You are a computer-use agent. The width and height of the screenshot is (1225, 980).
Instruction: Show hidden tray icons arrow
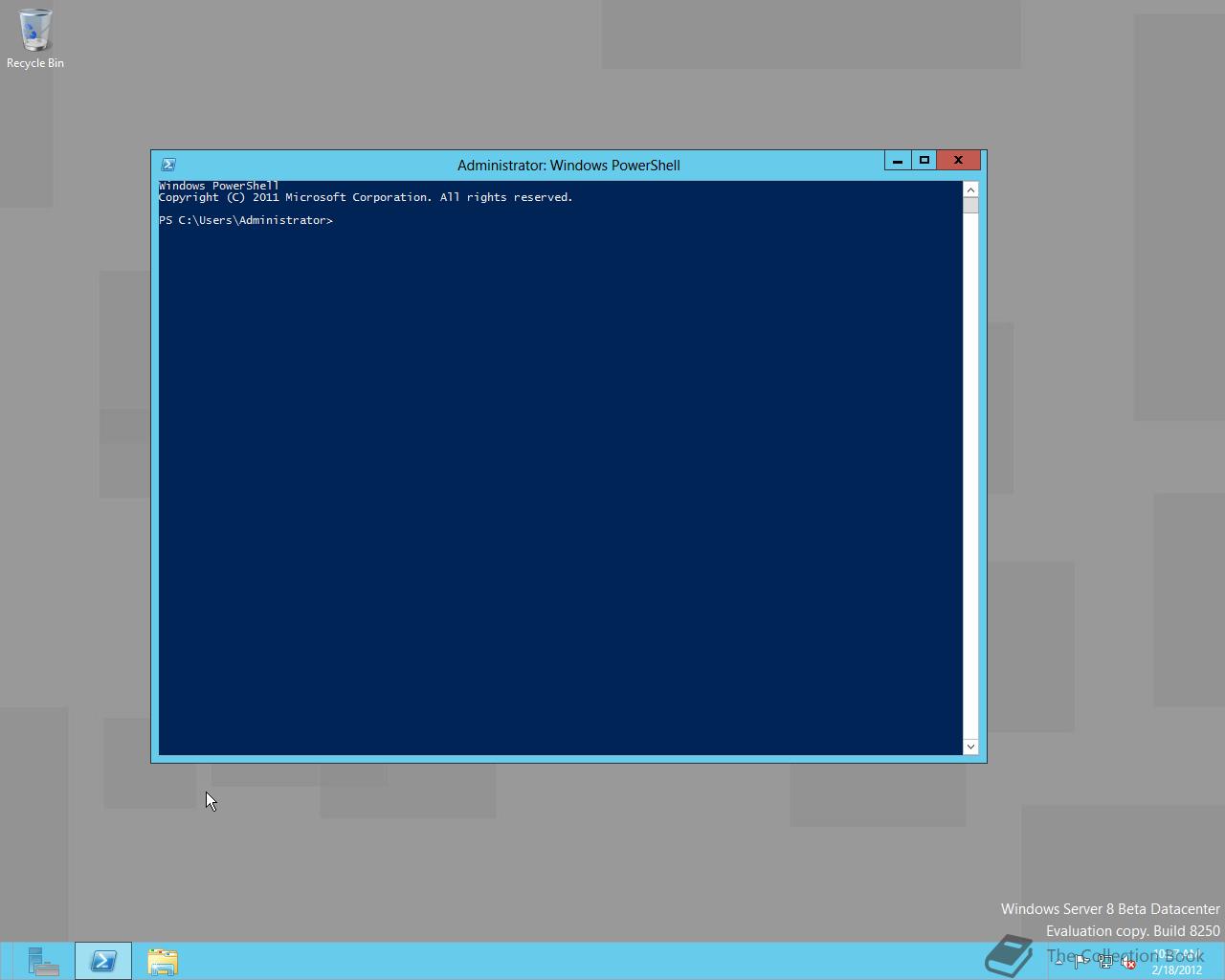coord(1058,962)
